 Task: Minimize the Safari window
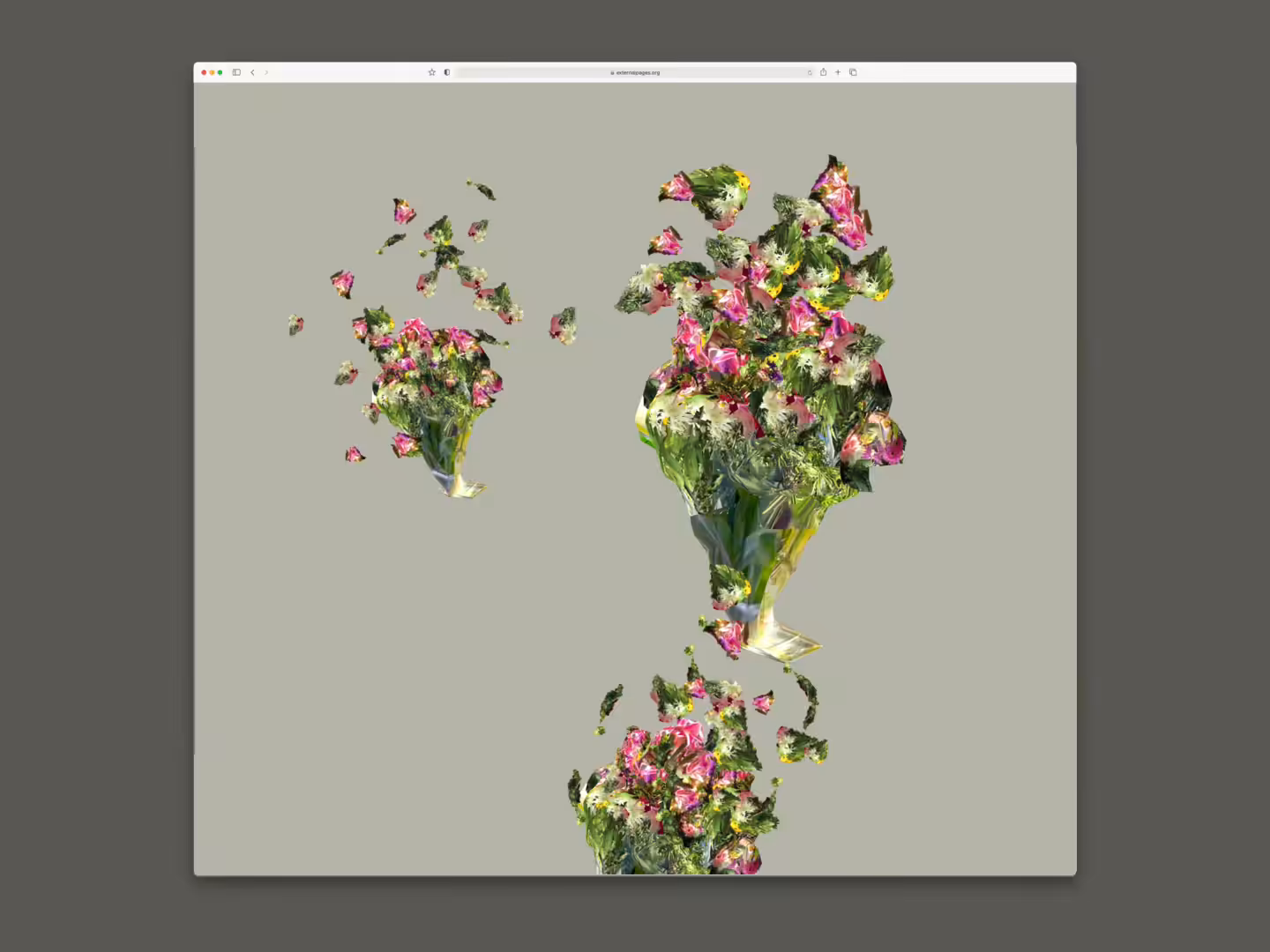(212, 72)
